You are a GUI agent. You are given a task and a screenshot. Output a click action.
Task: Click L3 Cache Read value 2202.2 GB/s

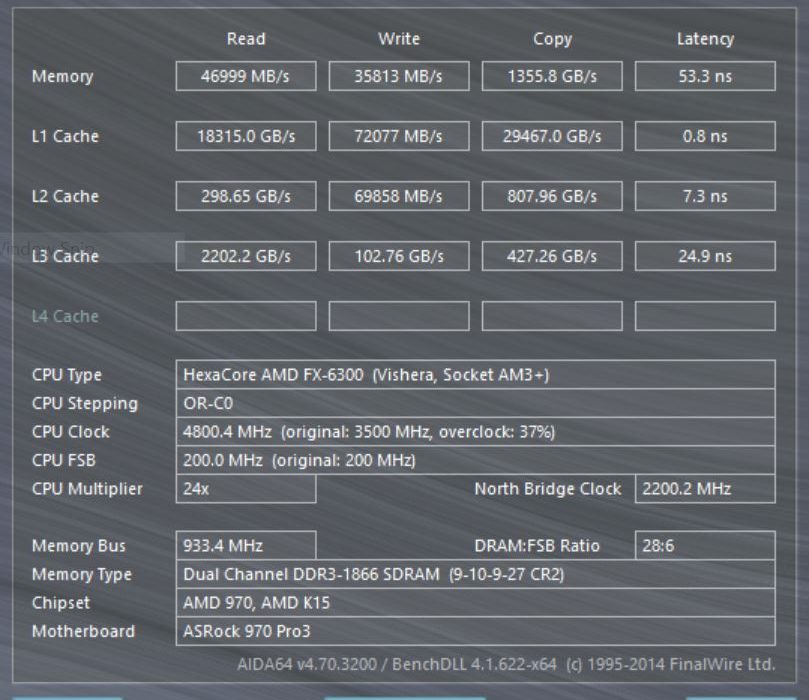246,256
